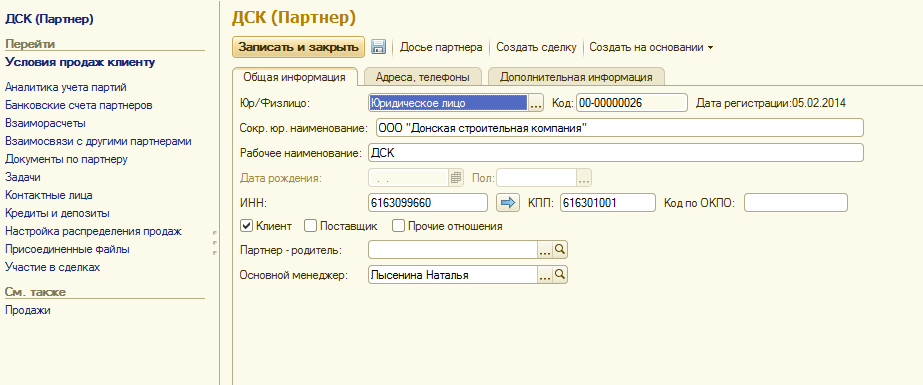This screenshot has height=385, width=923.
Task: Switch to Адреса, телефоны tab
Action: (x=423, y=77)
